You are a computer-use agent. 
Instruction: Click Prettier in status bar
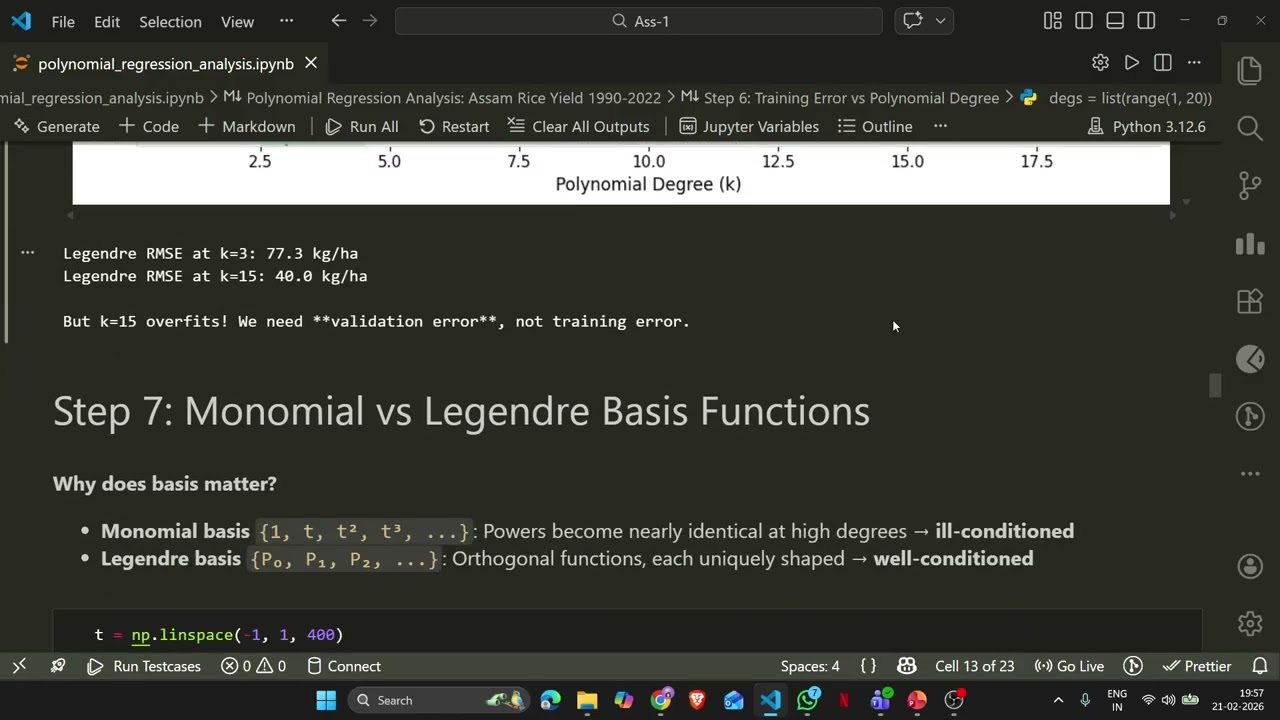1197,666
